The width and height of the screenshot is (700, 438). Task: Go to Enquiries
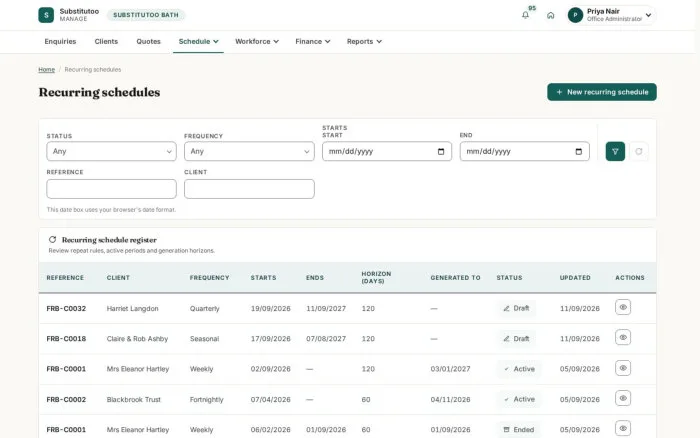60,42
